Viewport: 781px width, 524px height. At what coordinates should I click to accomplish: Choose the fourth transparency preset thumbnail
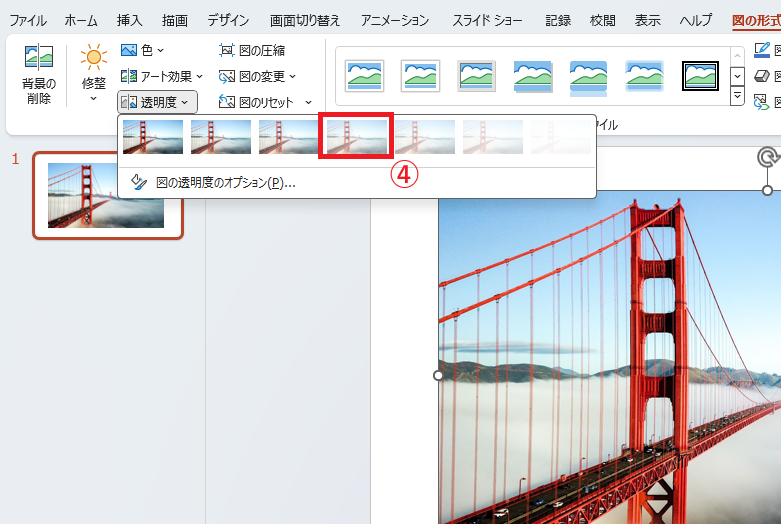(x=357, y=136)
